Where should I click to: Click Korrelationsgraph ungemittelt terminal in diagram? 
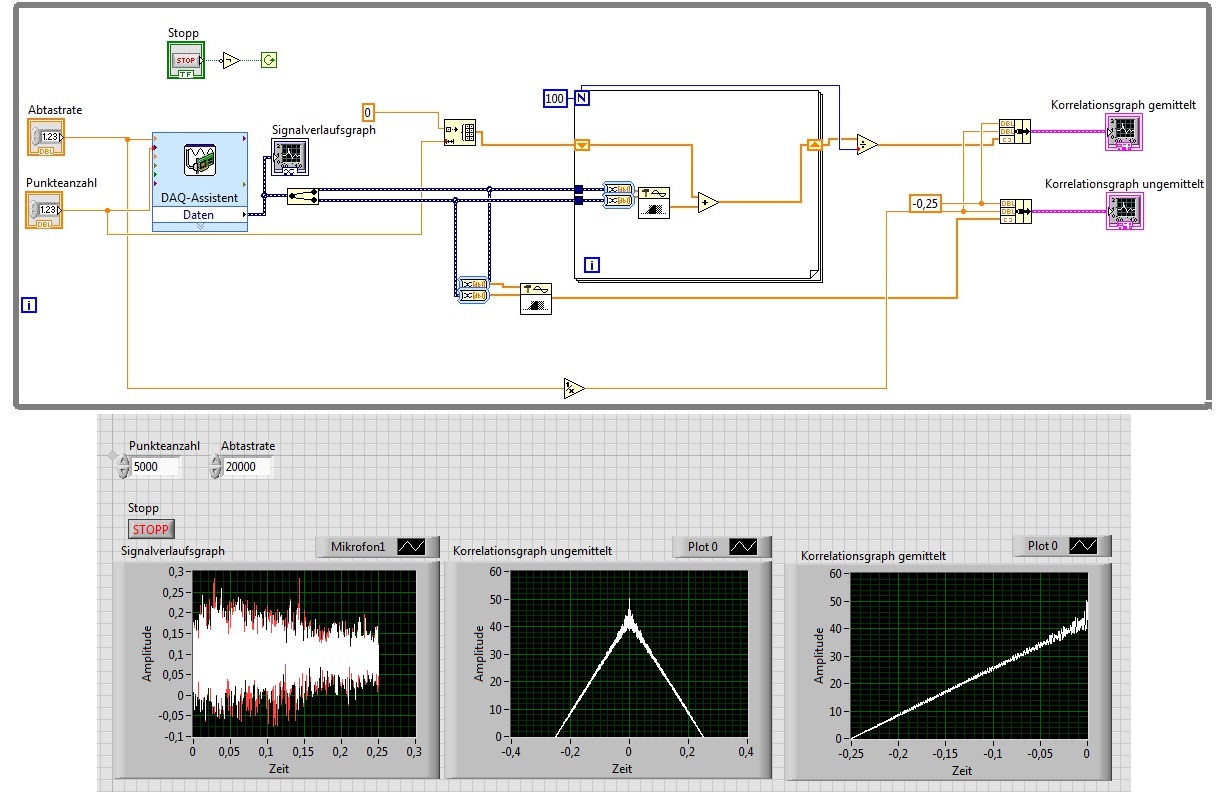tap(1124, 212)
